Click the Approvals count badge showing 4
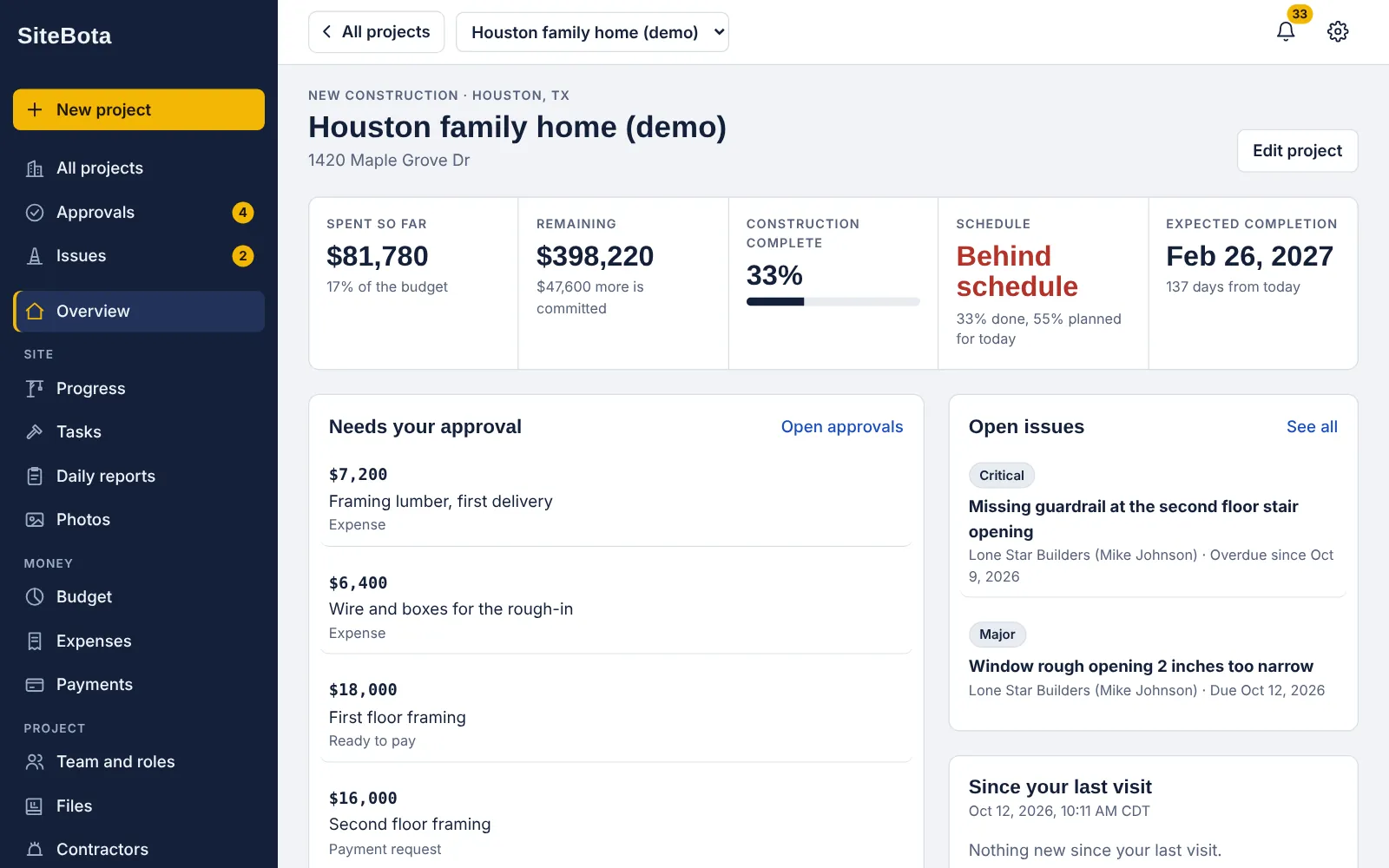The width and height of the screenshot is (1389, 868). point(243,213)
